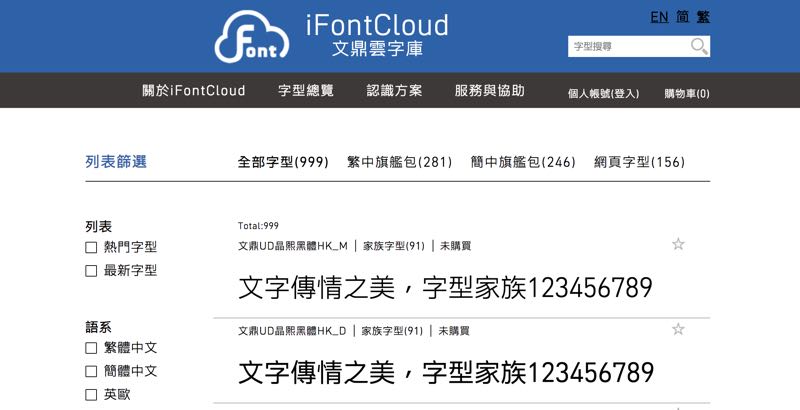
Task: Favorite 文鼎UD晶熙黑體HK_M with star icon
Action: (678, 244)
